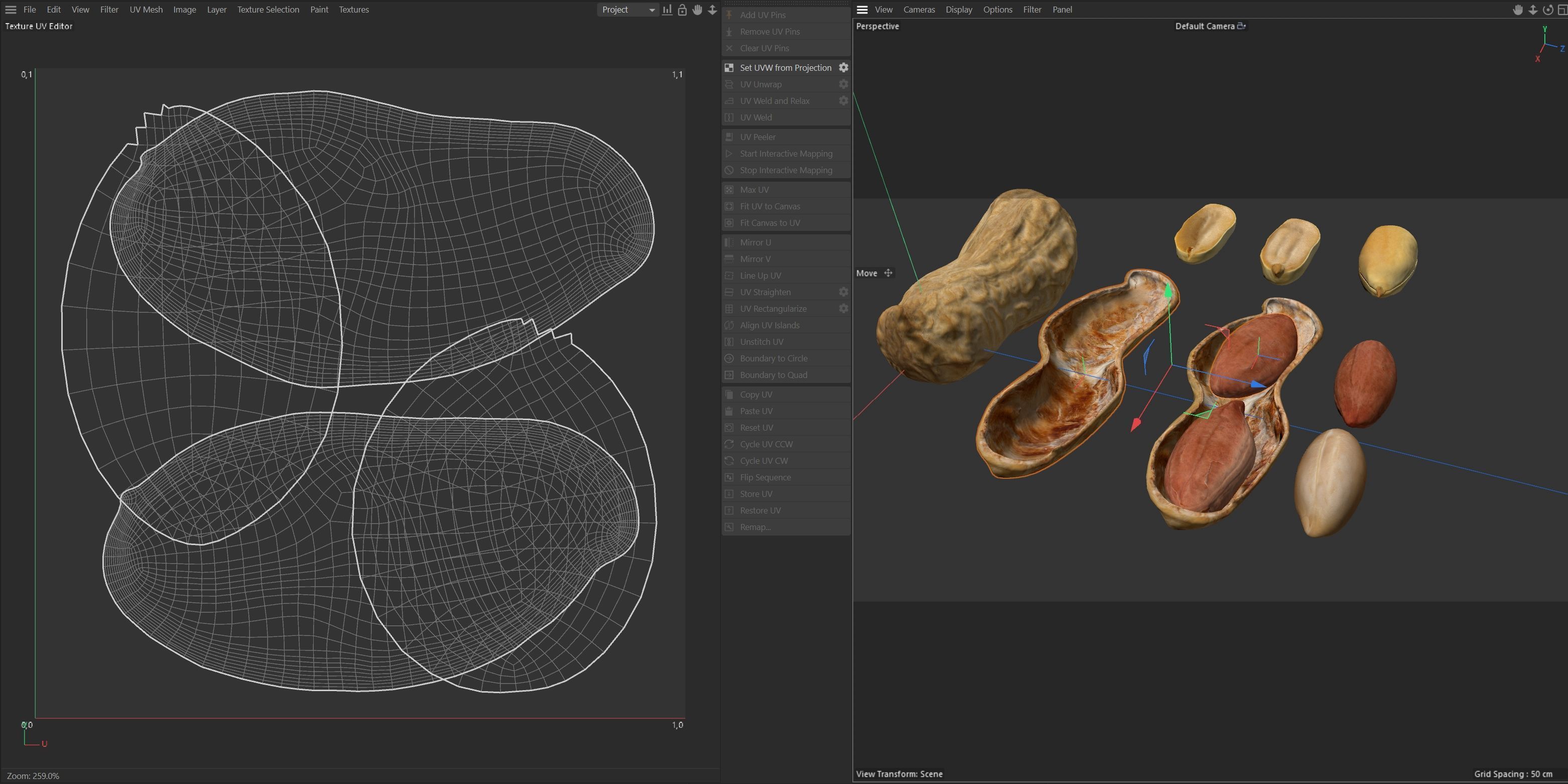The image size is (1568, 784).
Task: Open the Paint menu
Action: pos(319,10)
